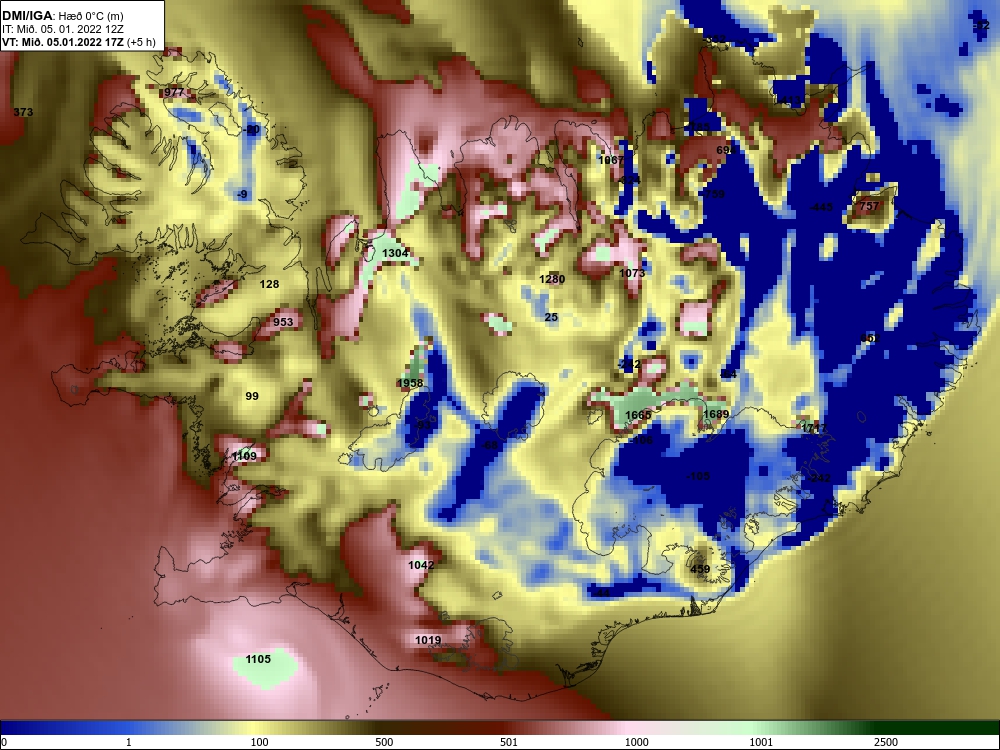Viewport: 1000px width, 750px height.
Task: Click the map value 977
Action: [x=174, y=92]
